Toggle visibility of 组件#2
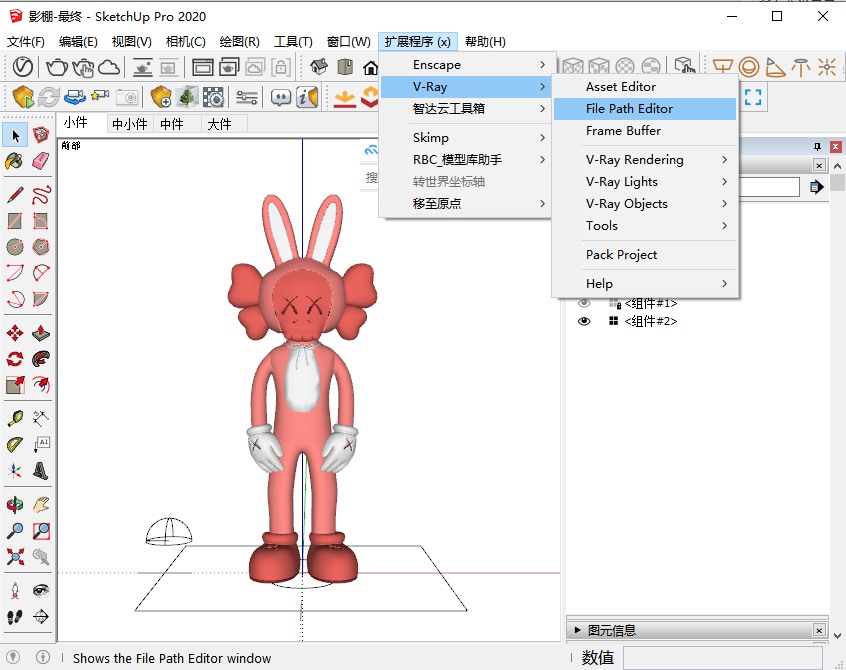 point(584,322)
